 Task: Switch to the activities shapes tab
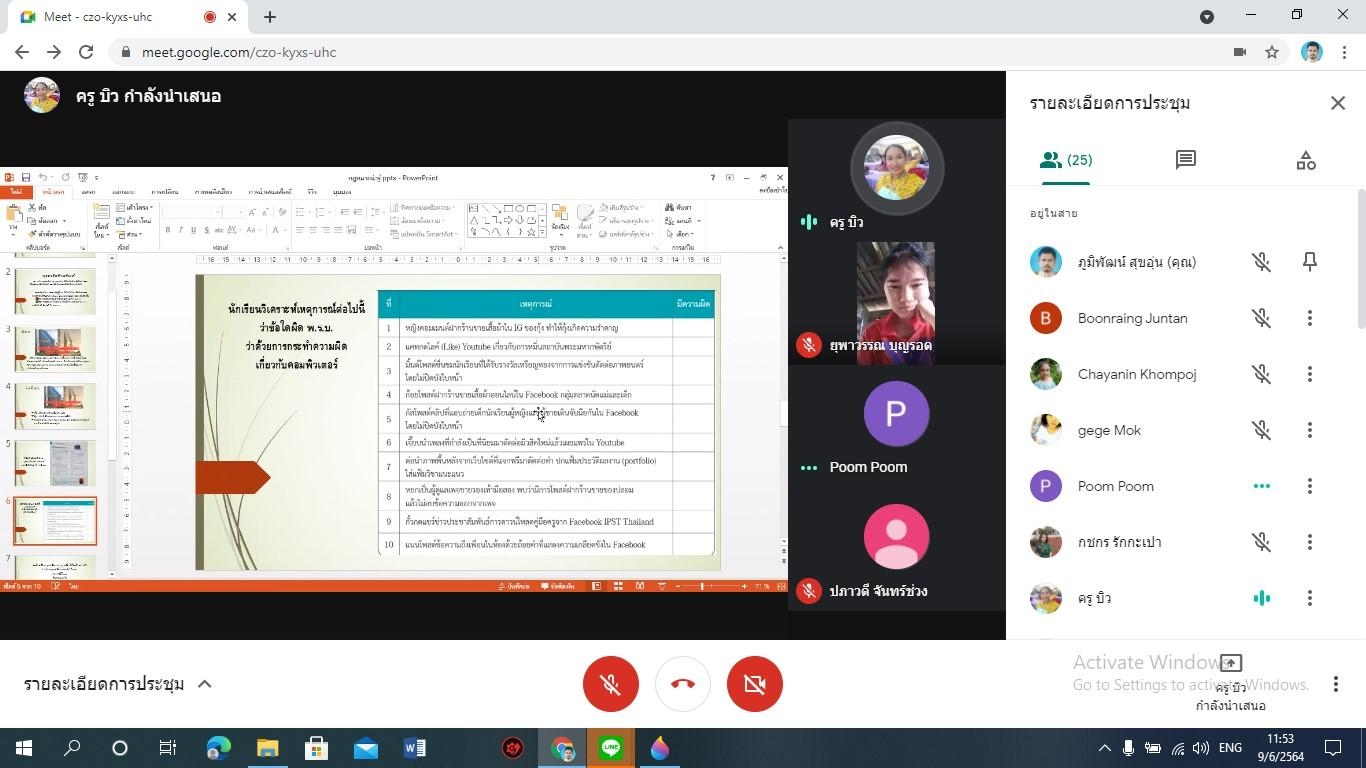[x=1306, y=160]
